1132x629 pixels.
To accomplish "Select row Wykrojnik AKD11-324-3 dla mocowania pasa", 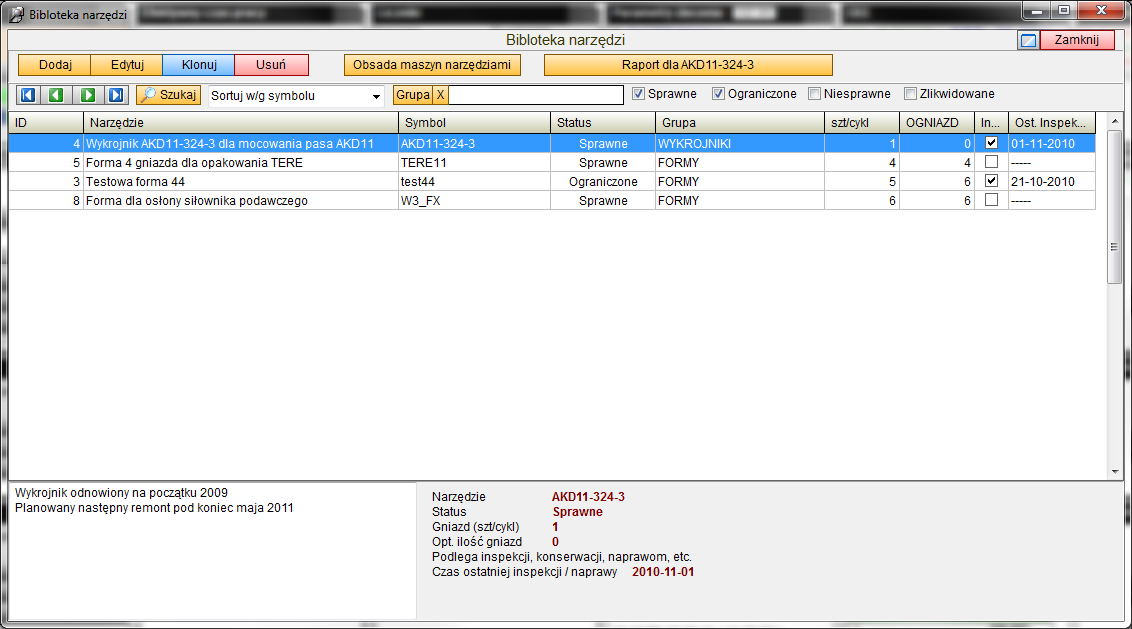I will (552, 144).
